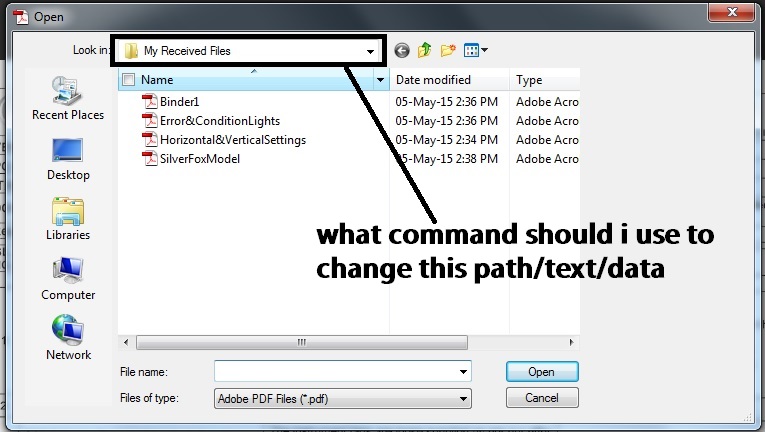
Task: Go up one folder level
Action: [424, 50]
